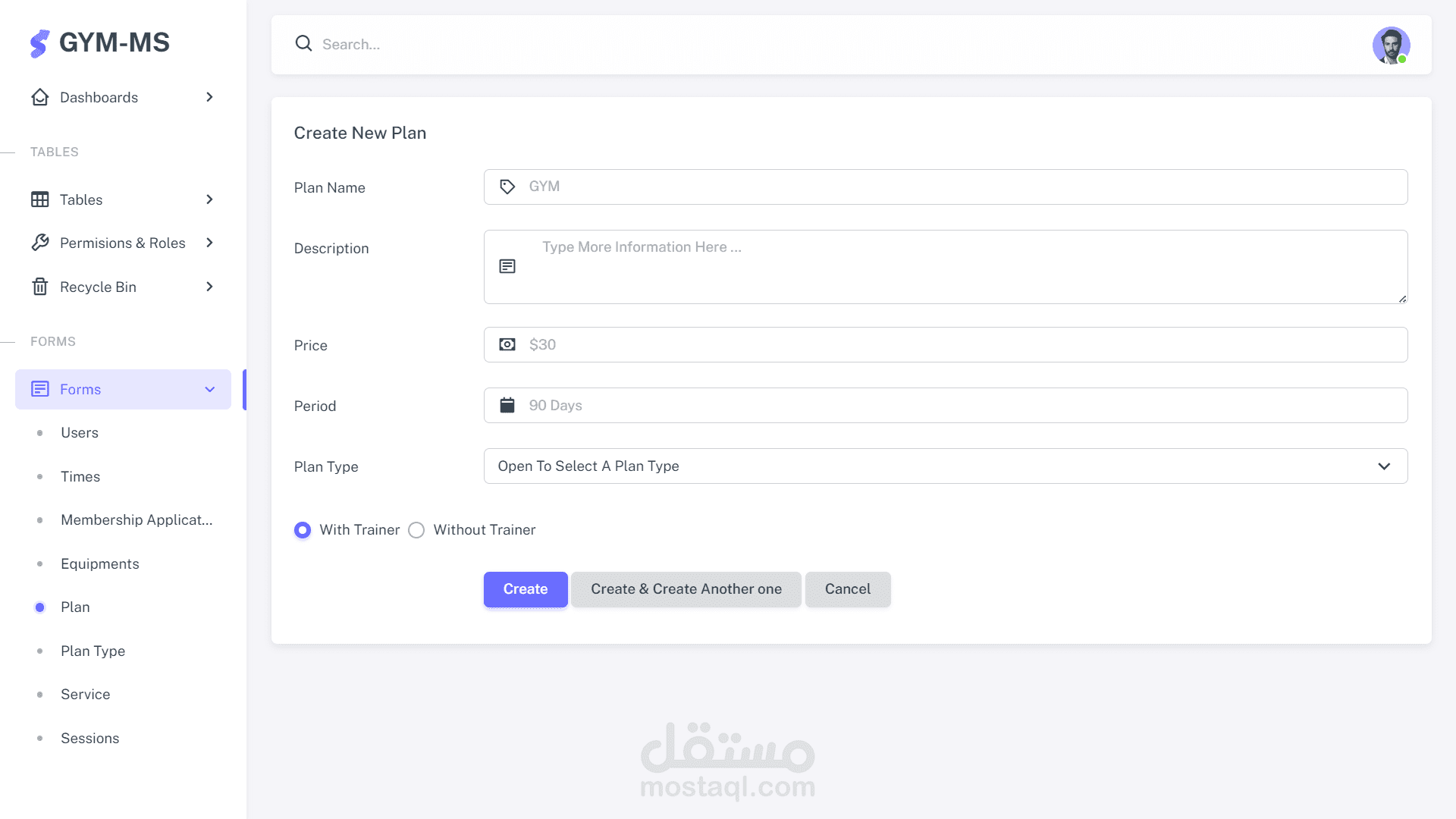The width and height of the screenshot is (1456, 819).
Task: Select the Without Trainer radio option
Action: click(416, 530)
